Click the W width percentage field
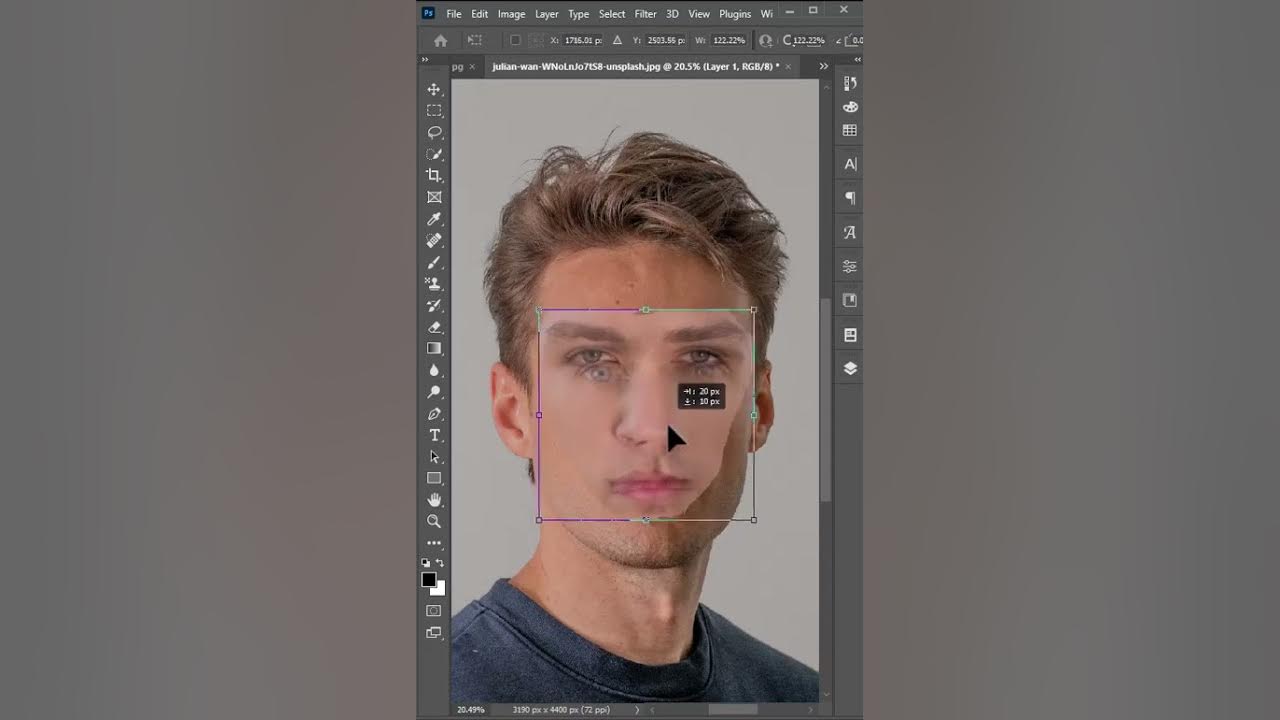Viewport: 1280px width, 720px height. point(729,40)
